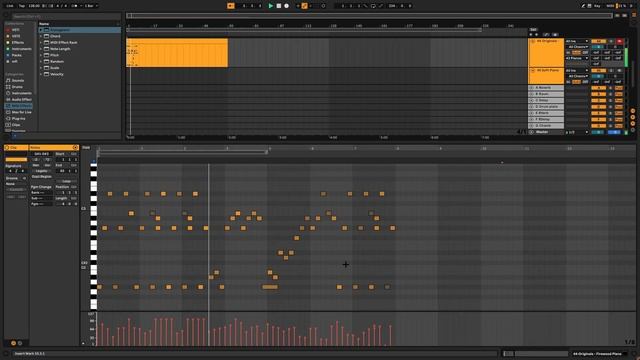640x360 pixels.
Task: Toggle the Fold button in piano roll
Action: coord(86,147)
